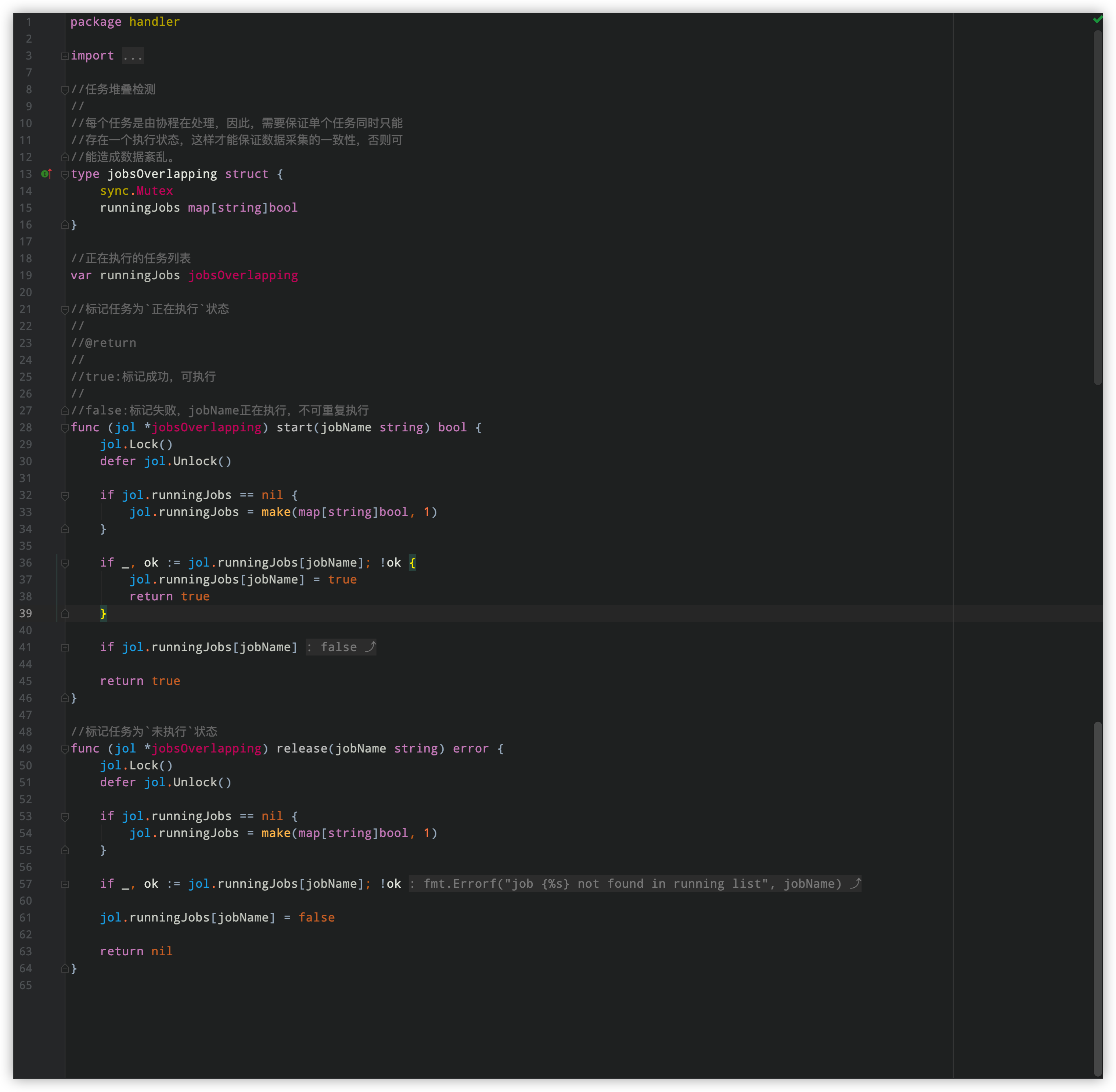Collapse the 任务堆叠检测 comment block
This screenshot has width=1116, height=1092.
pyautogui.click(x=65, y=90)
